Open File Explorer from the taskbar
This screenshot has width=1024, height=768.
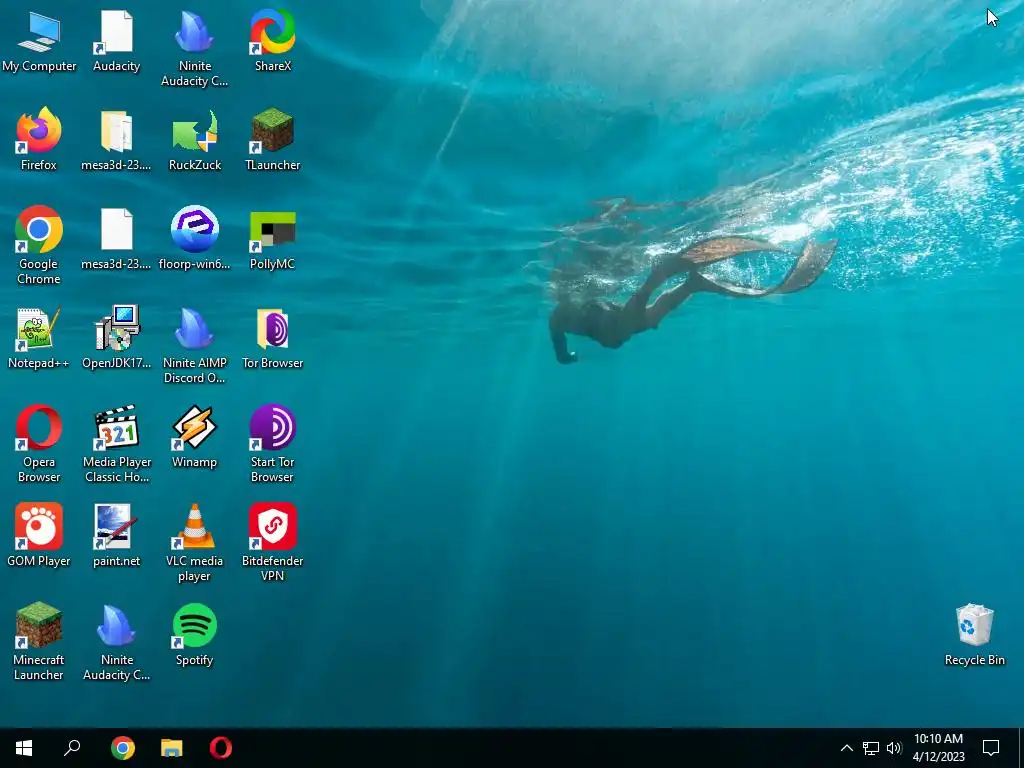(x=172, y=748)
